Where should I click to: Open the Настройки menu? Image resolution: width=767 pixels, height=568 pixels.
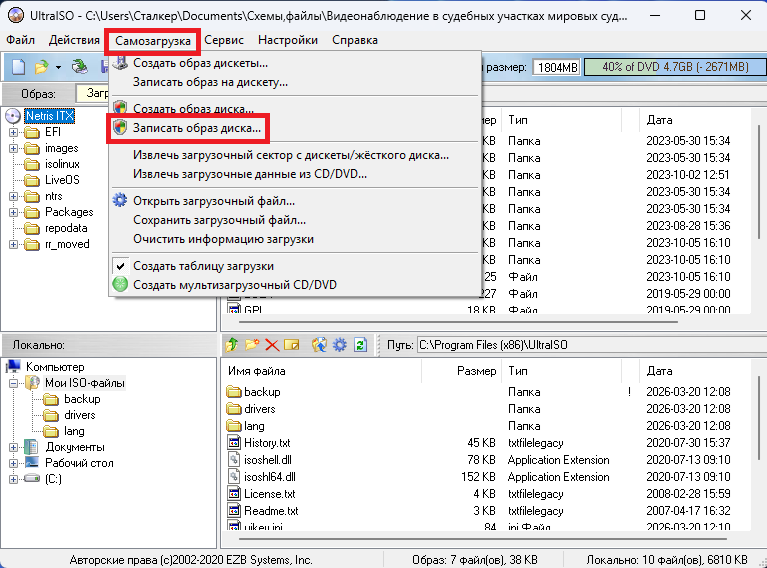(288, 40)
